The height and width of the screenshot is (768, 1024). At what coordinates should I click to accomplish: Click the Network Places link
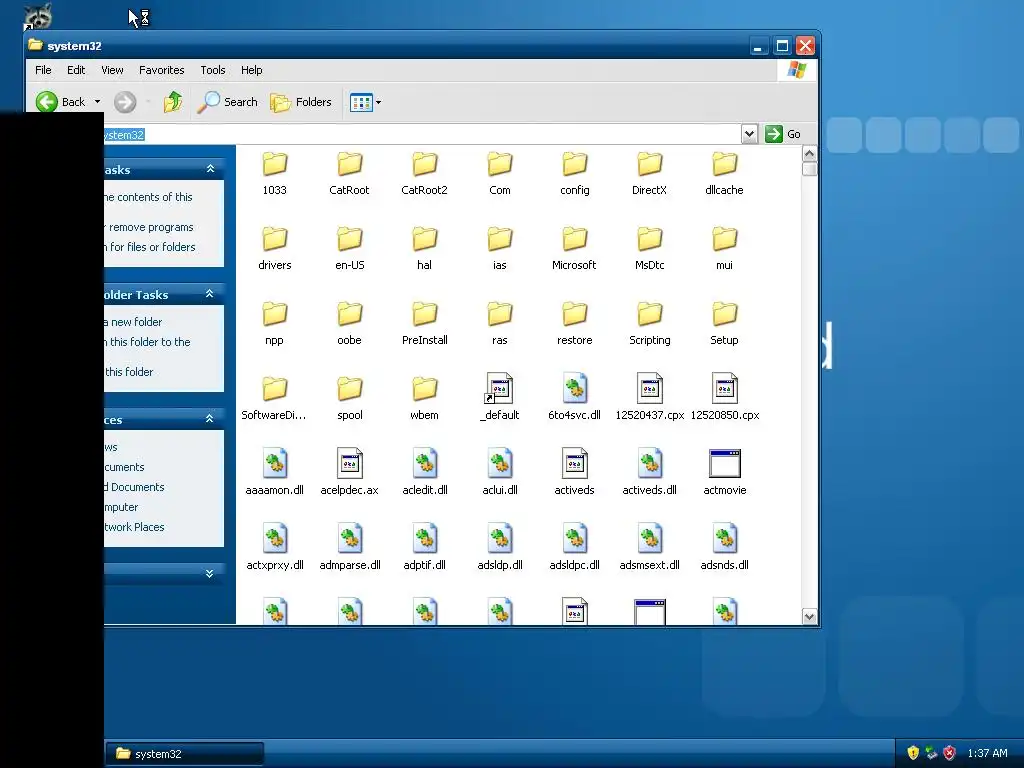click(x=135, y=527)
